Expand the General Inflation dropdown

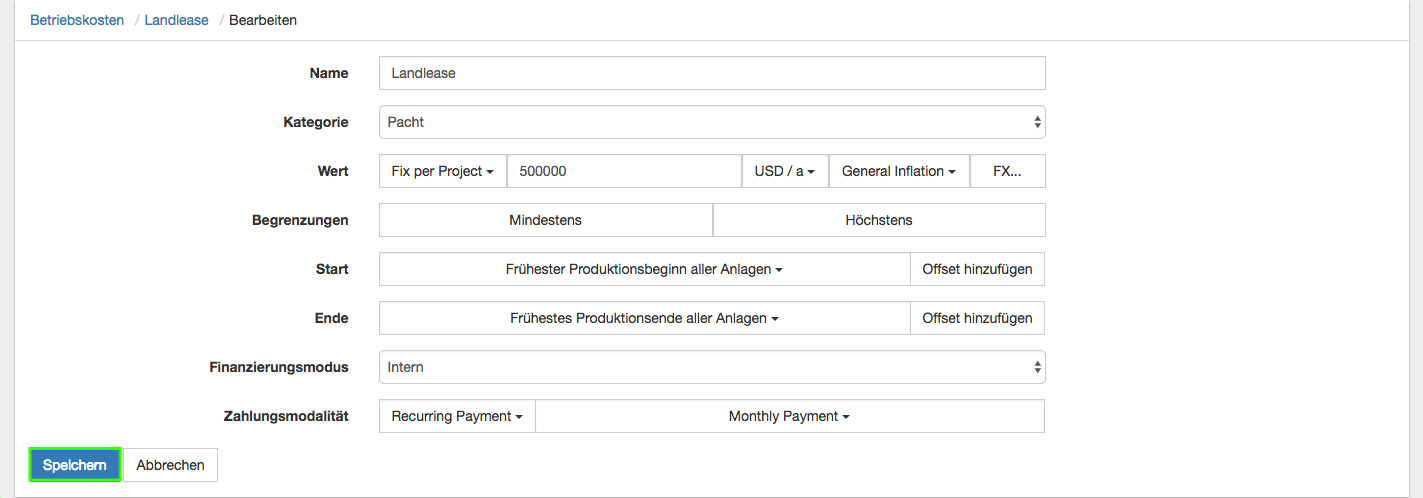[899, 171]
